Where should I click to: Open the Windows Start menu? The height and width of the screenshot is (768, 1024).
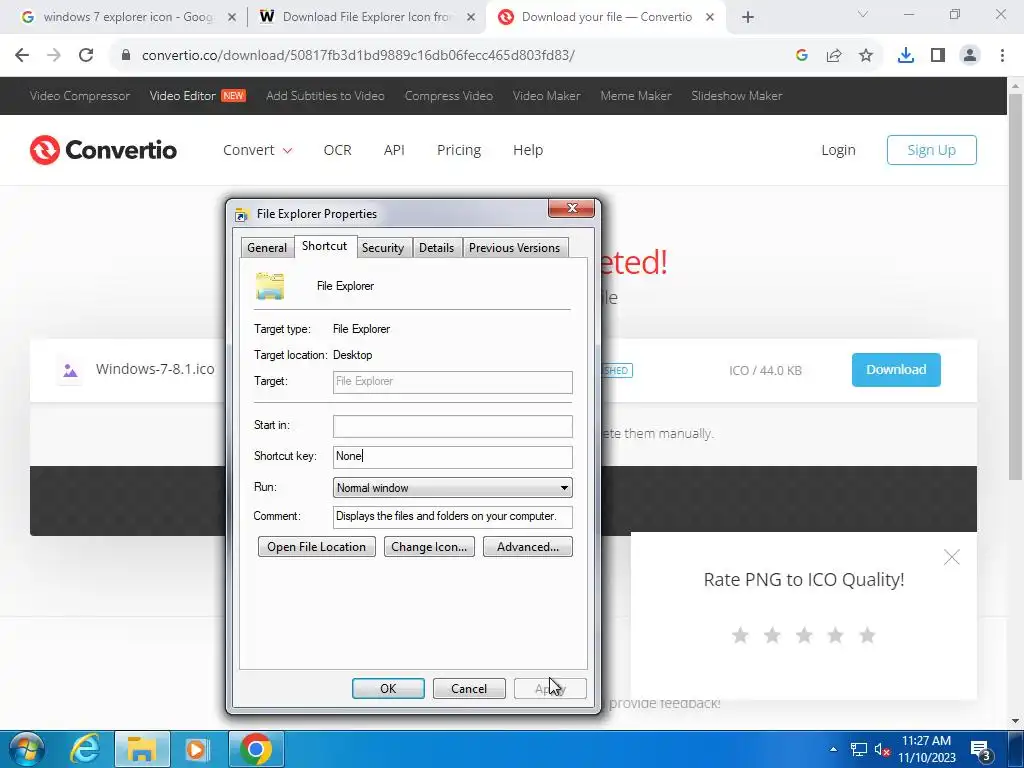(26, 749)
